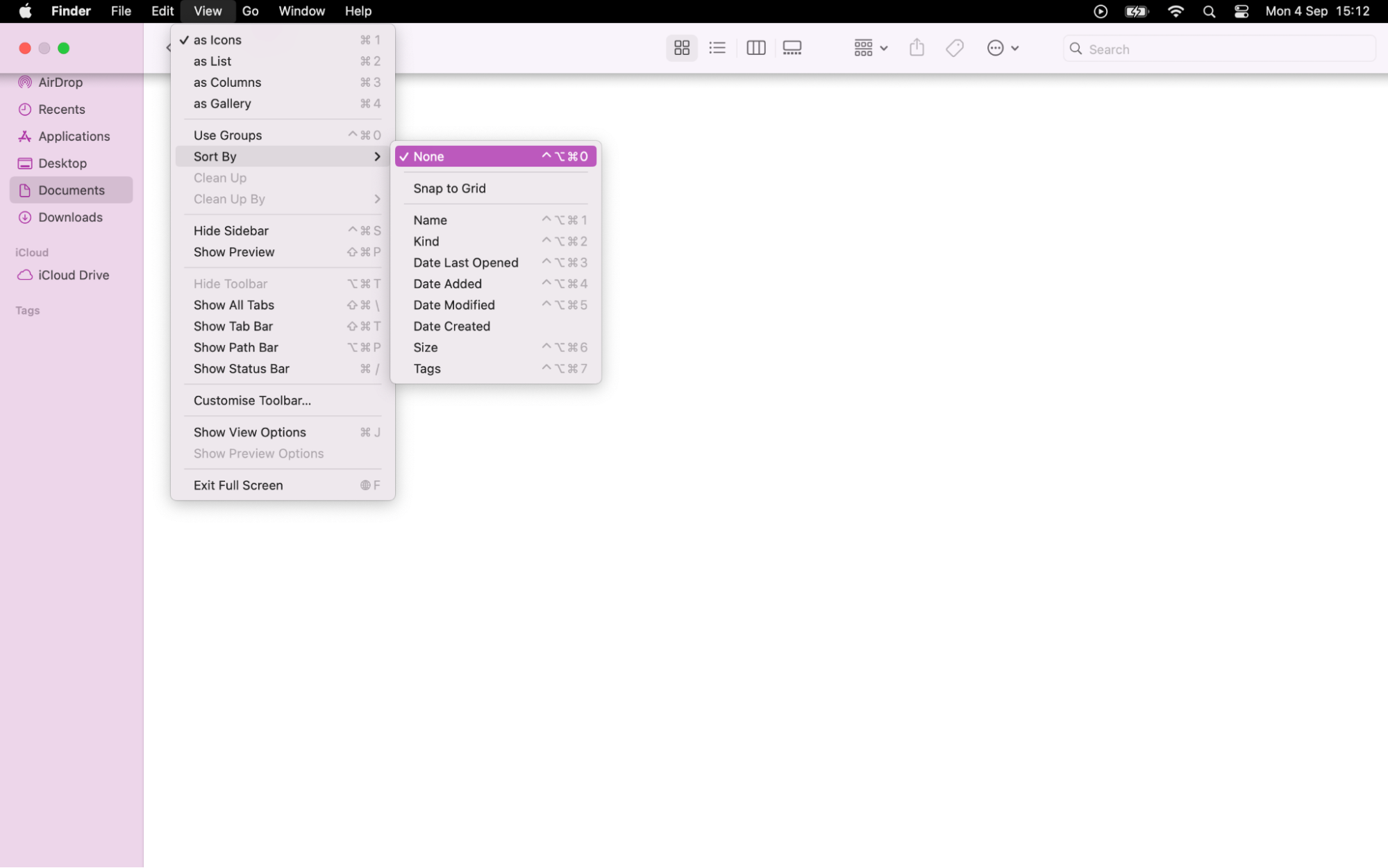Click the battery status icon

[x=1137, y=11]
